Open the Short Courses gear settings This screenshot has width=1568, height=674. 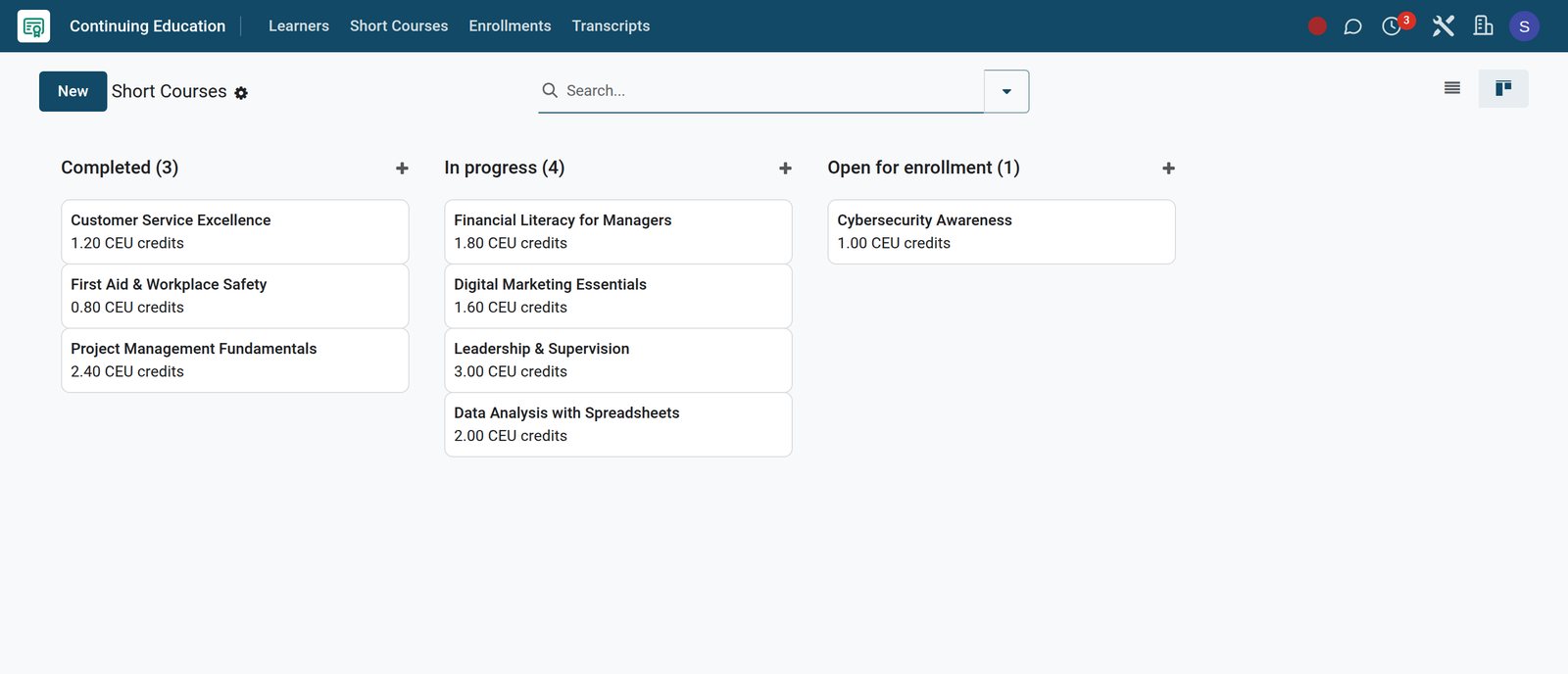241,93
